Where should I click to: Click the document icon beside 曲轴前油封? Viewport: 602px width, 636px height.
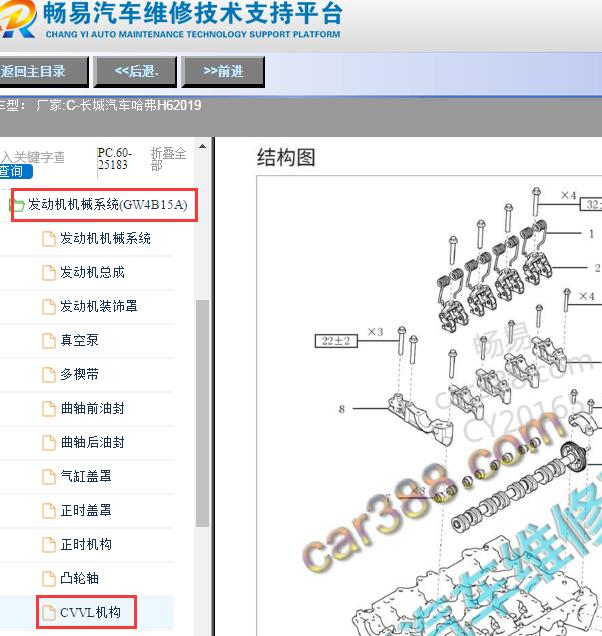tap(49, 409)
